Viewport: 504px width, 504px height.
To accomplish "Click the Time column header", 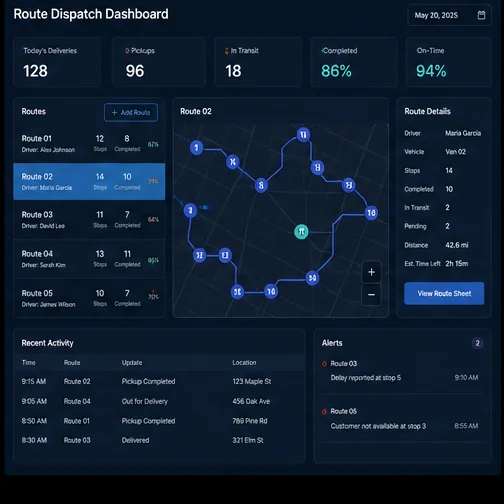I will [x=29, y=362].
